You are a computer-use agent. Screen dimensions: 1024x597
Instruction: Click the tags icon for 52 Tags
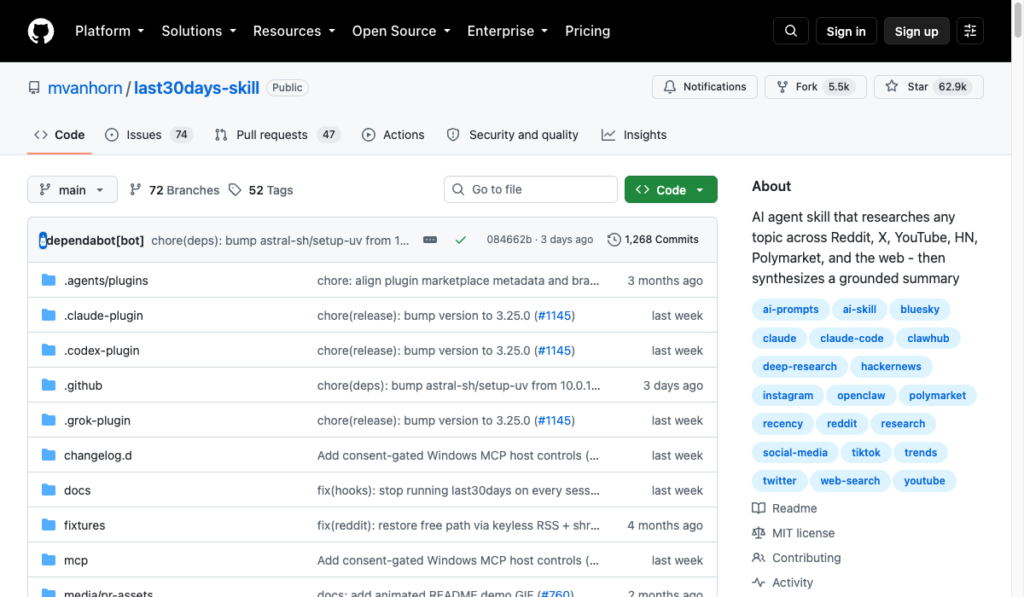pos(235,190)
